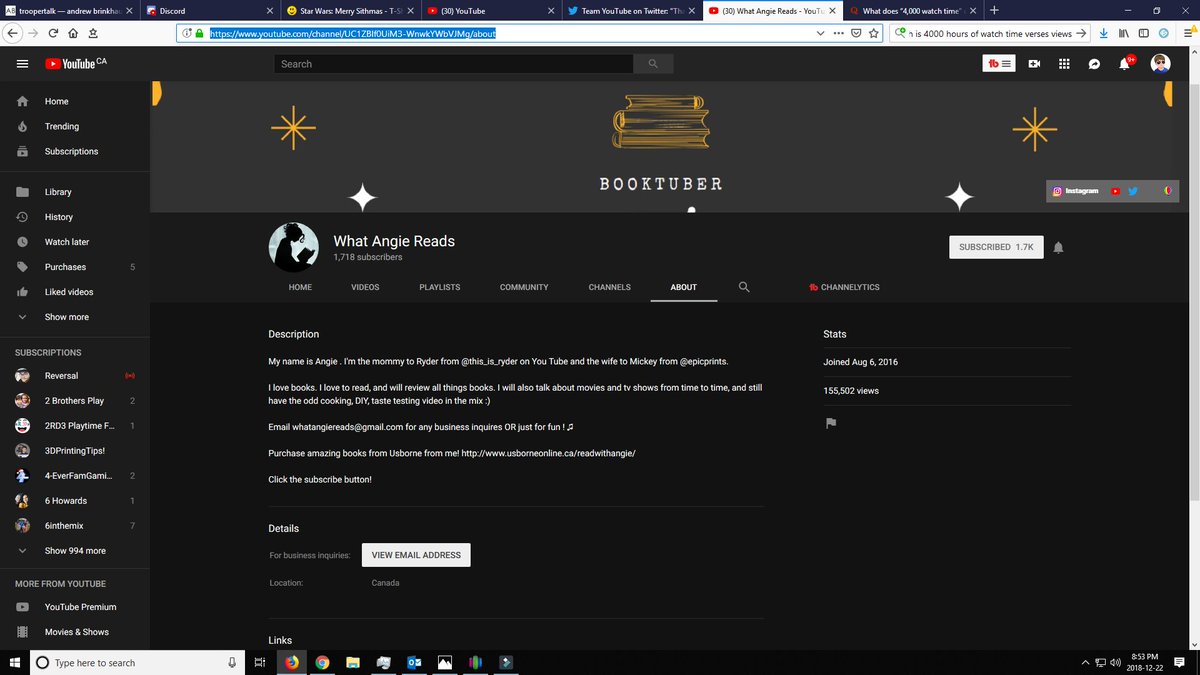The width and height of the screenshot is (1200, 675).
Task: Open the TubeBuddy menu in the header
Action: coord(1001,64)
